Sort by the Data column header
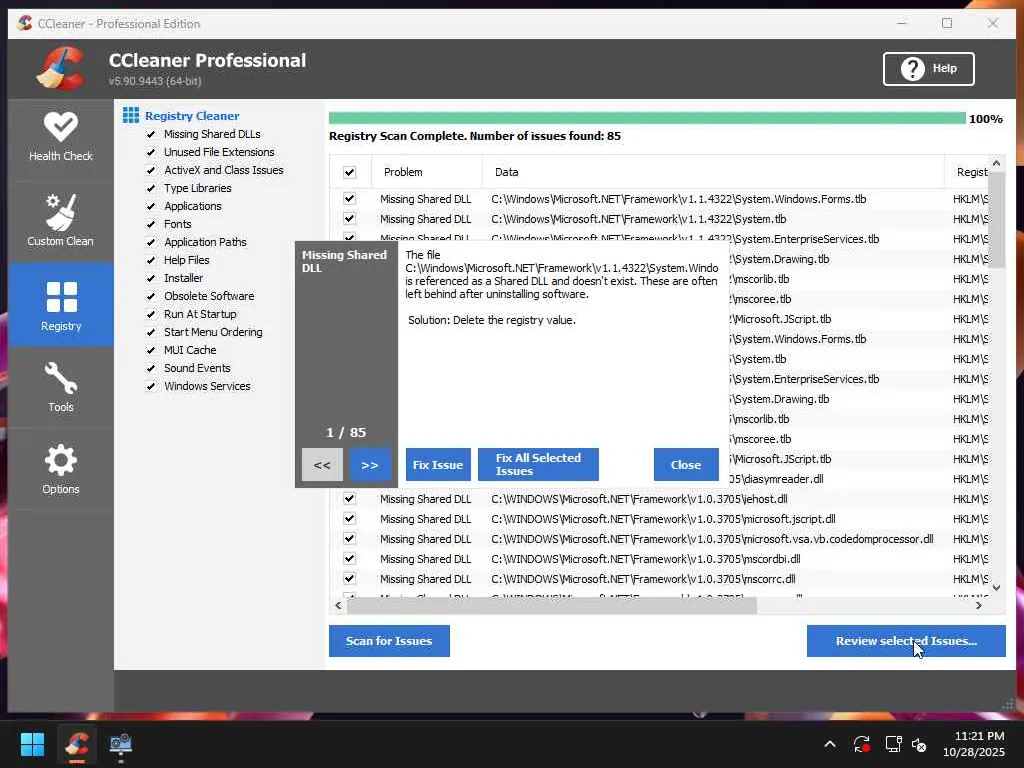The height and width of the screenshot is (768, 1024). point(713,172)
